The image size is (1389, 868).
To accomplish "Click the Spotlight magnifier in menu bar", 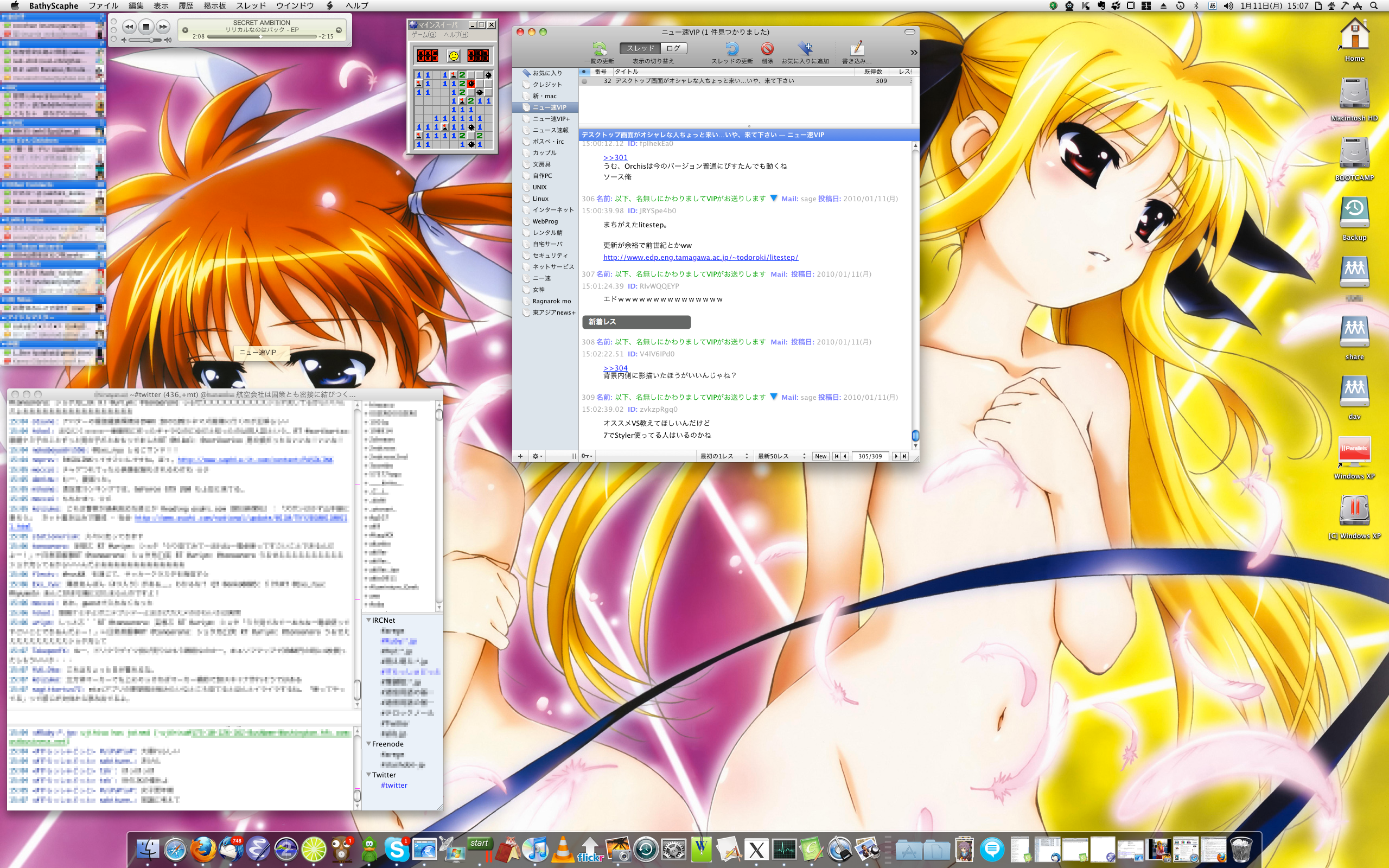I will 1373,6.
